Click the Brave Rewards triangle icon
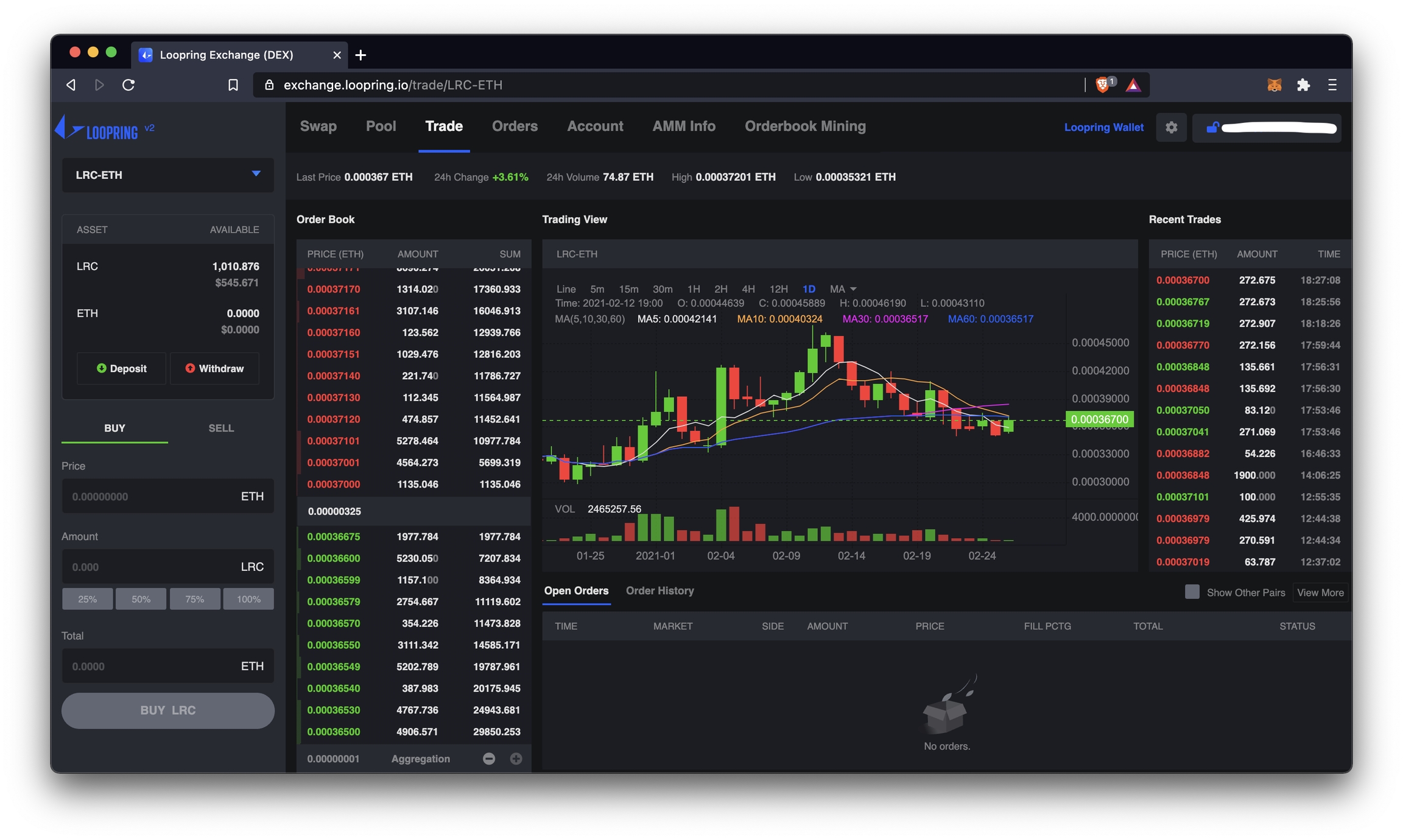This screenshot has height=840, width=1403. (1133, 85)
